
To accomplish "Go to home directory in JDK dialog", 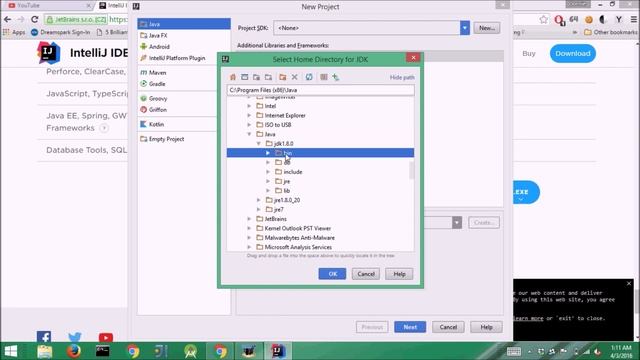I will pos(233,77).
